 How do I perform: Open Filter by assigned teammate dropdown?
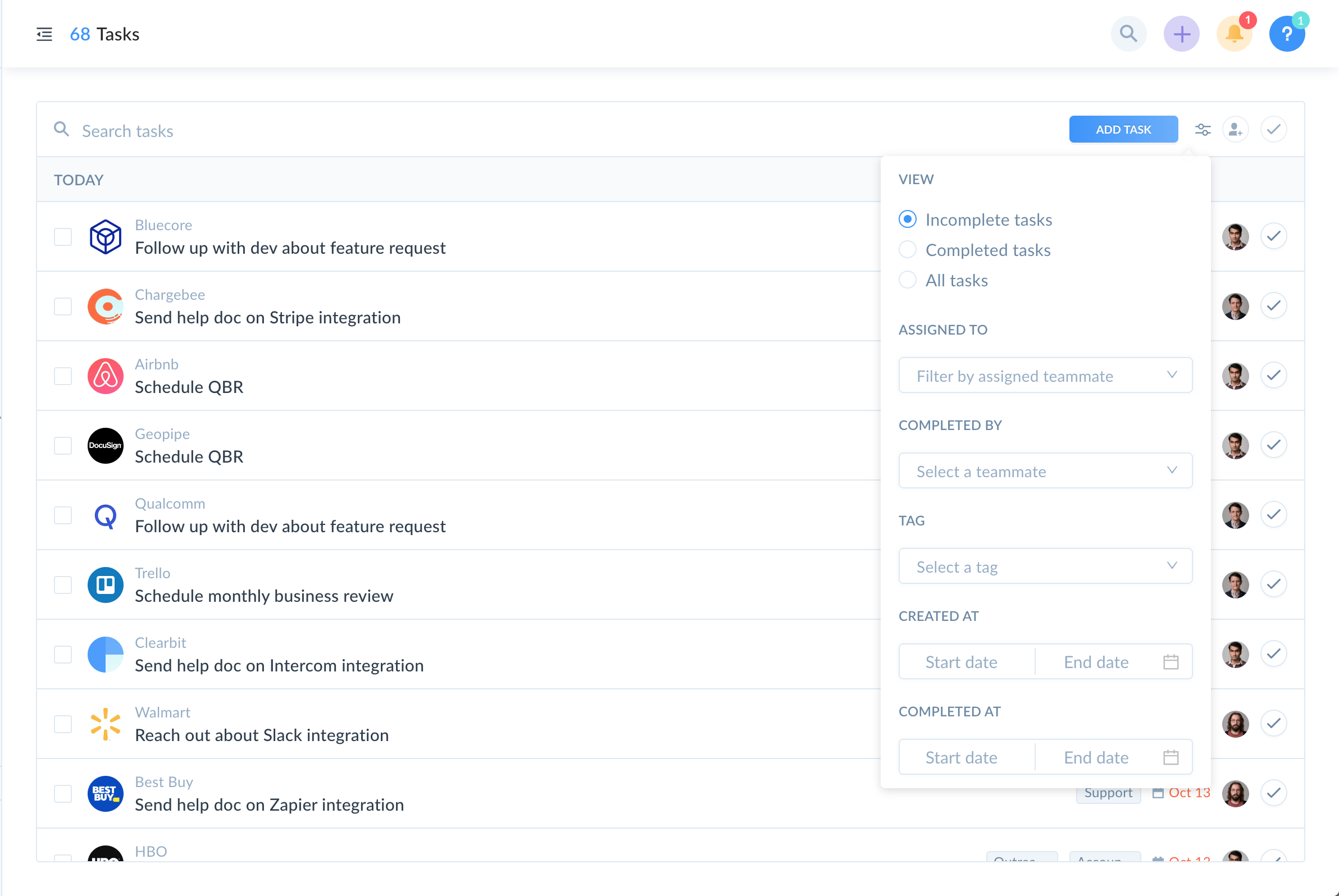click(1045, 376)
